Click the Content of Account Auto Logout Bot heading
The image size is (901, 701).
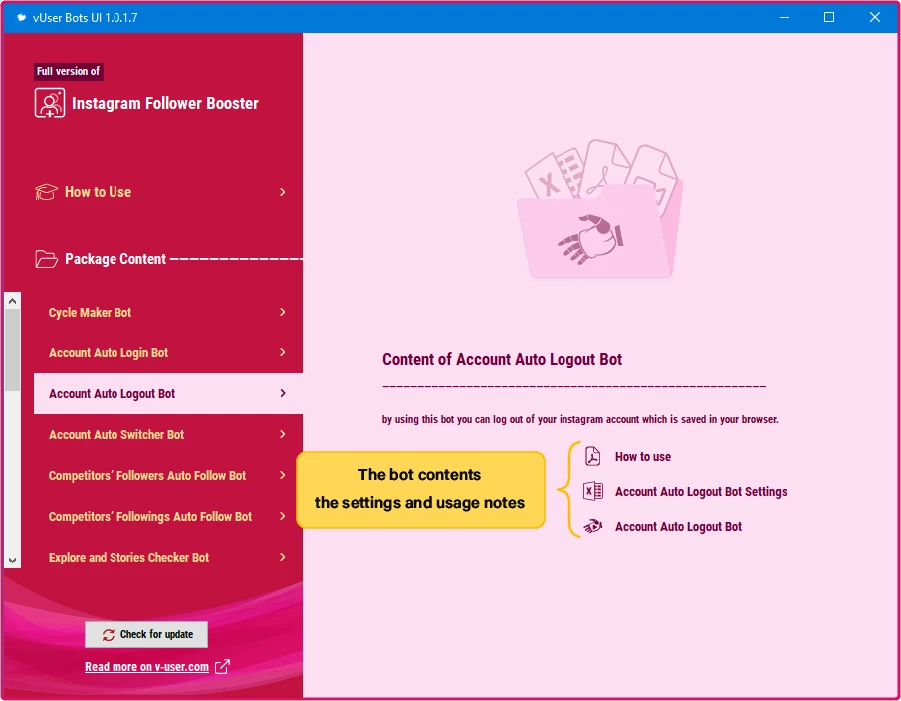502,360
